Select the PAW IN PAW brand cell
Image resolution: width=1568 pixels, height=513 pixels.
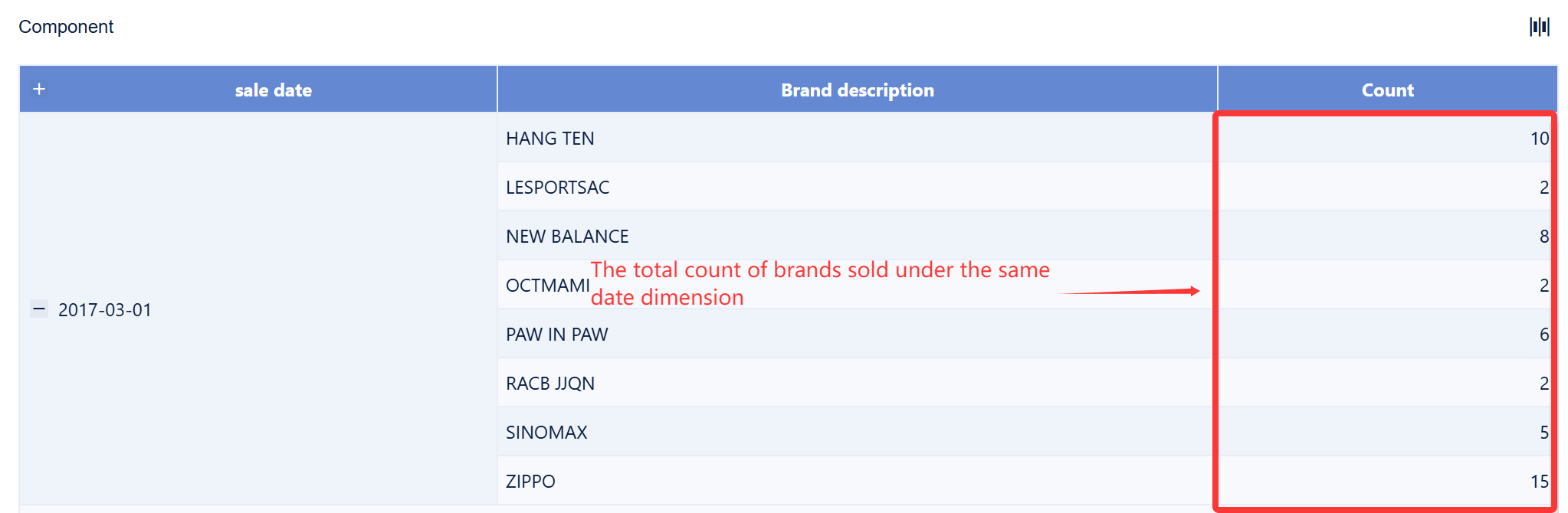[557, 335]
